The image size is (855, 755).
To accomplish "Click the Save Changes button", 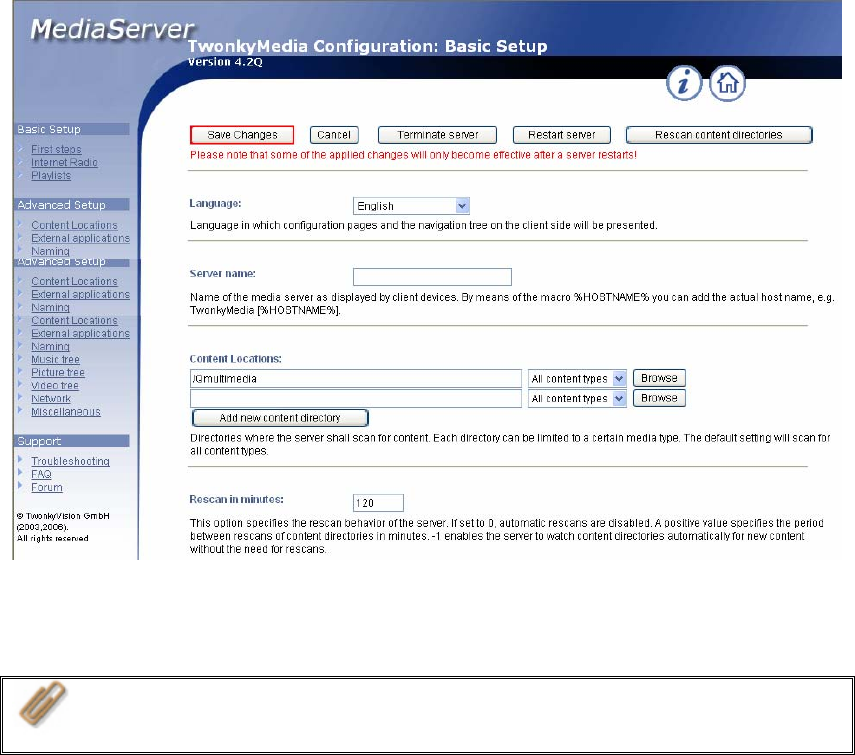I will pos(242,135).
